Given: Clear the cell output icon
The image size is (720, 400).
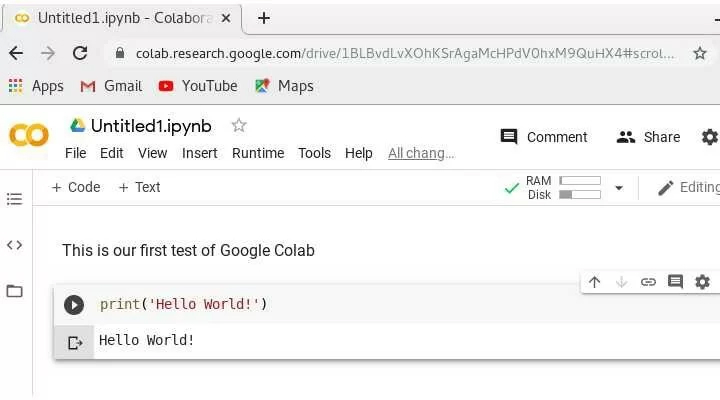Looking at the screenshot, I should [74, 343].
